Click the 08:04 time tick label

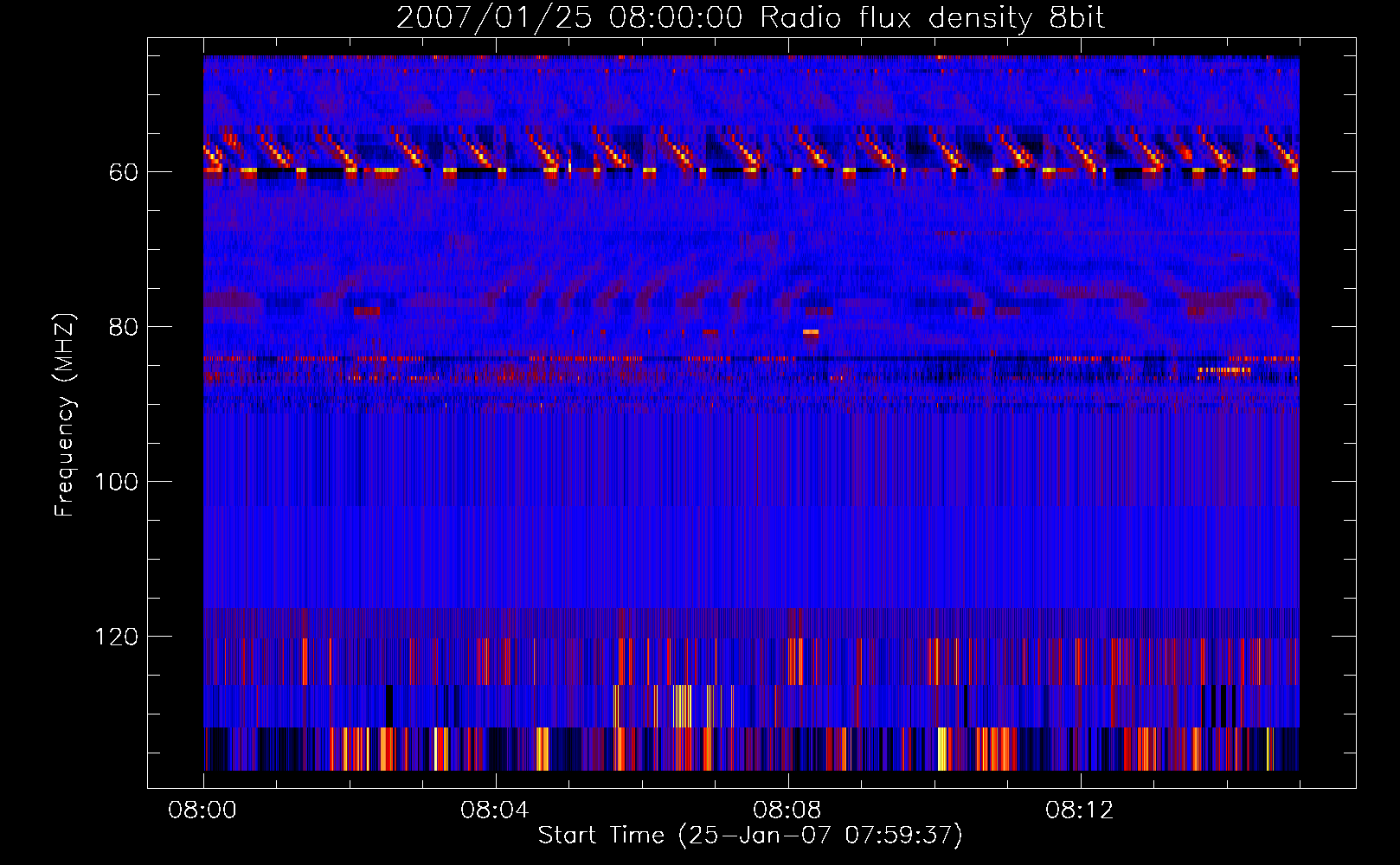click(495, 811)
